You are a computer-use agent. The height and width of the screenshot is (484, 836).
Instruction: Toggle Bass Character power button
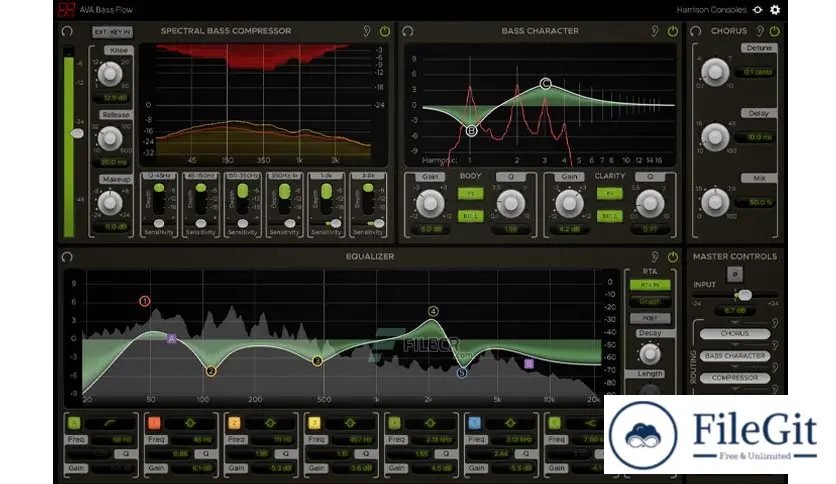point(673,31)
